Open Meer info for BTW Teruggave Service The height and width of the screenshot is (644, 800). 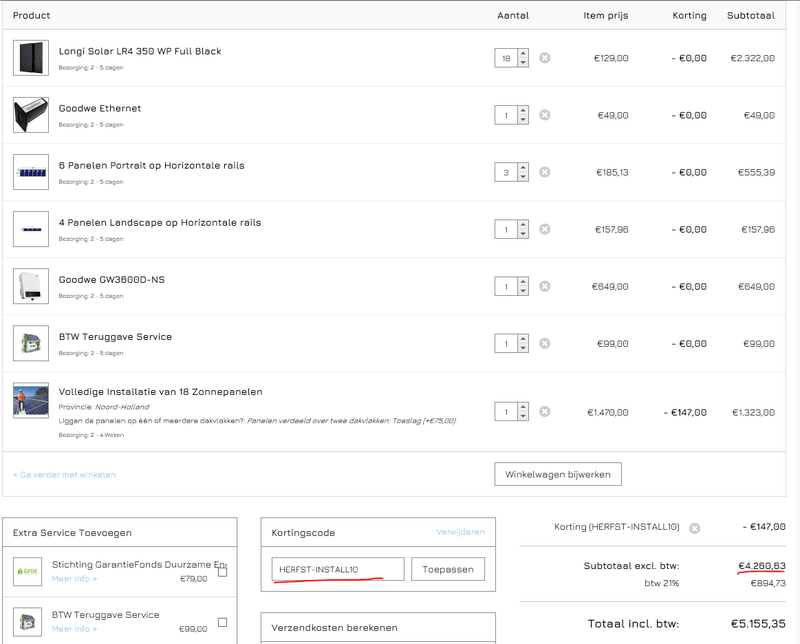click(x=74, y=629)
